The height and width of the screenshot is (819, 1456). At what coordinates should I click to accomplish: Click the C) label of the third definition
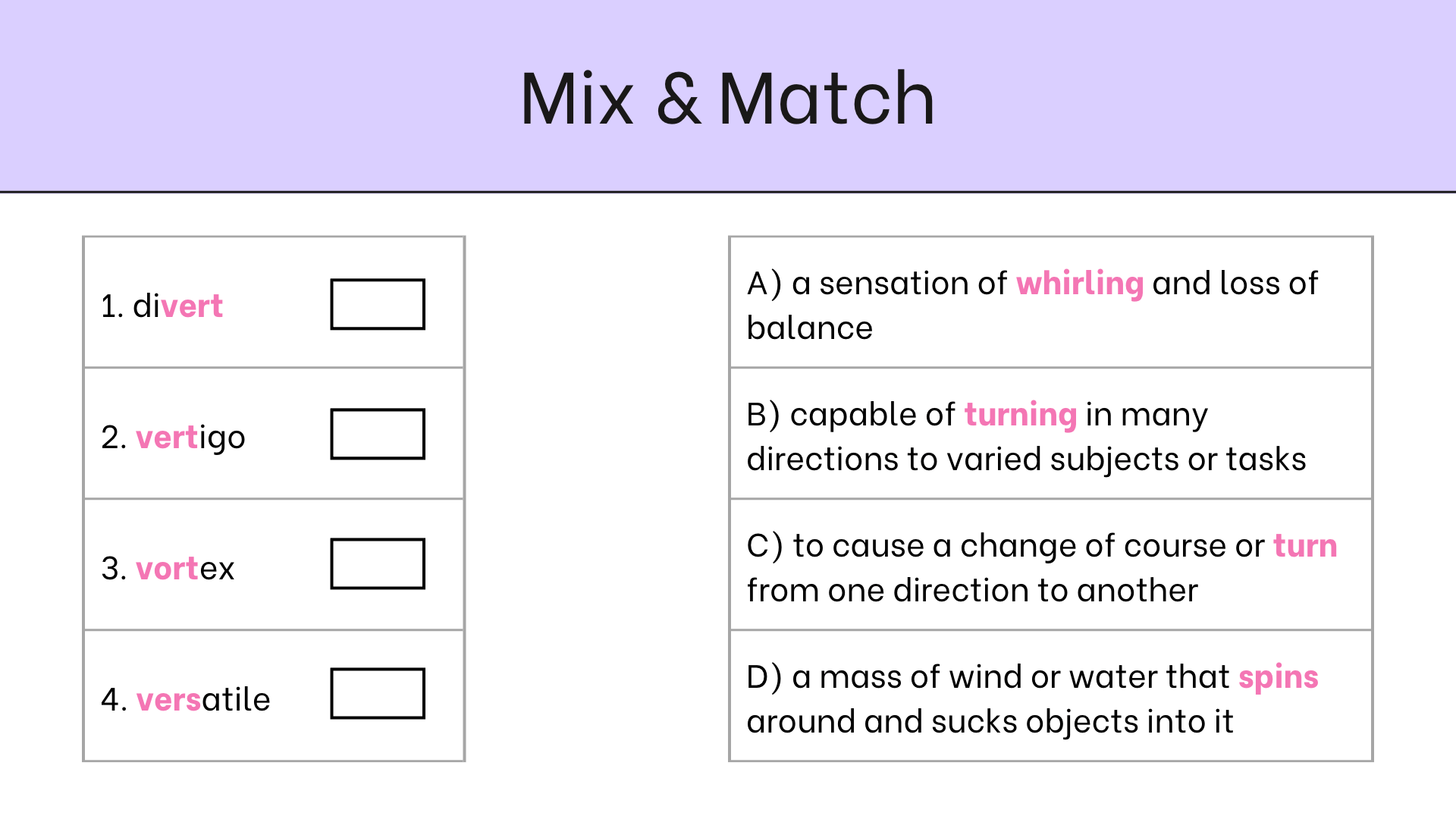(764, 546)
